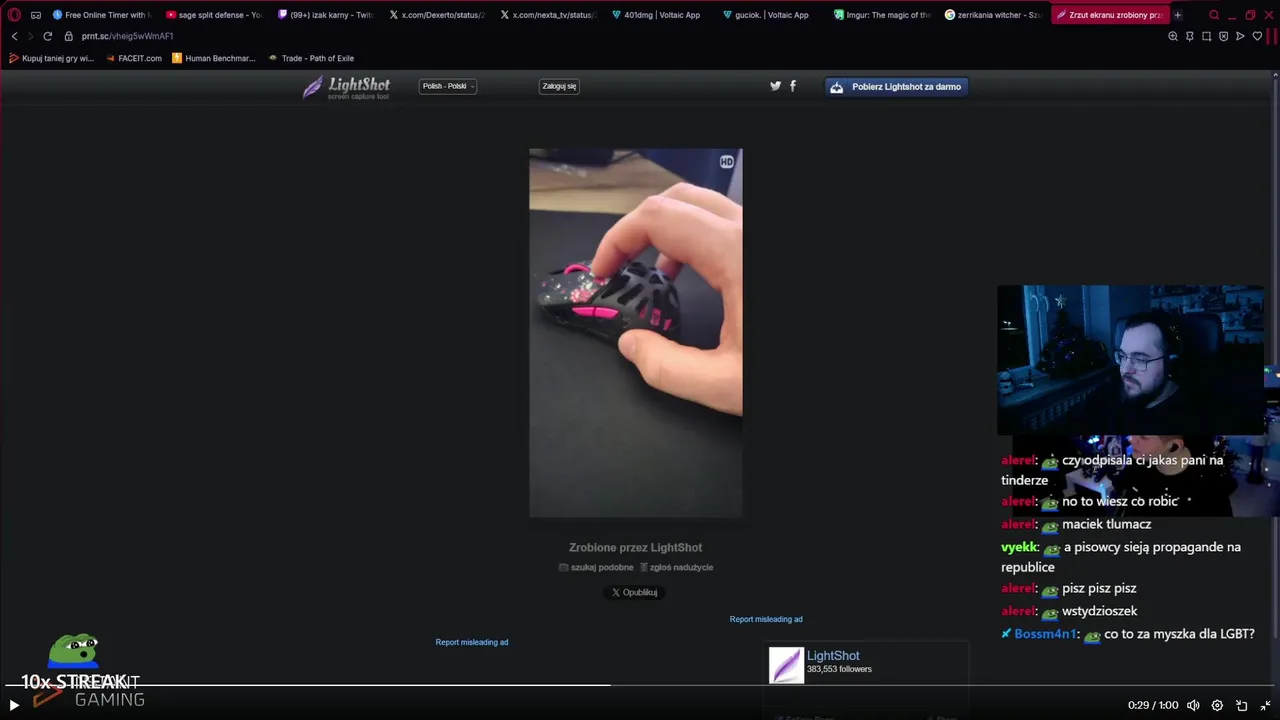Image resolution: width=1280 pixels, height=720 pixels.
Task: Open the Opera main menu logo
Action: pos(14,15)
